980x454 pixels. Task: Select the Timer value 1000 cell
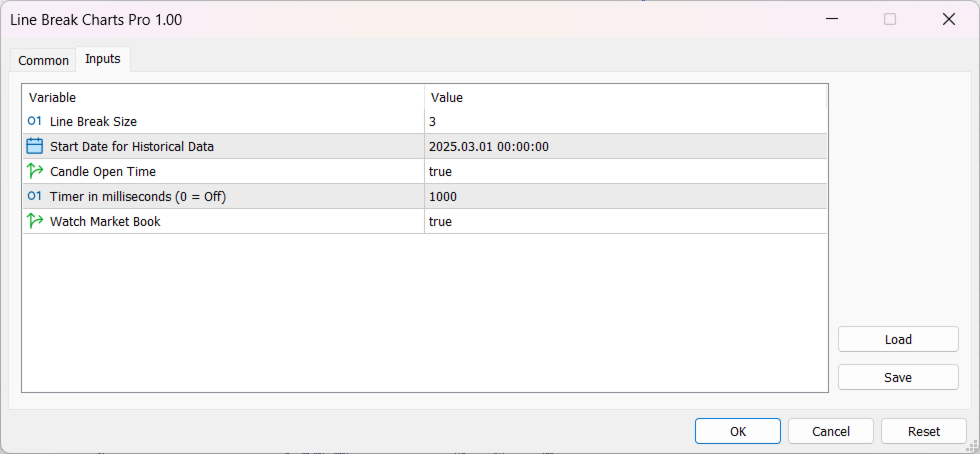click(626, 196)
